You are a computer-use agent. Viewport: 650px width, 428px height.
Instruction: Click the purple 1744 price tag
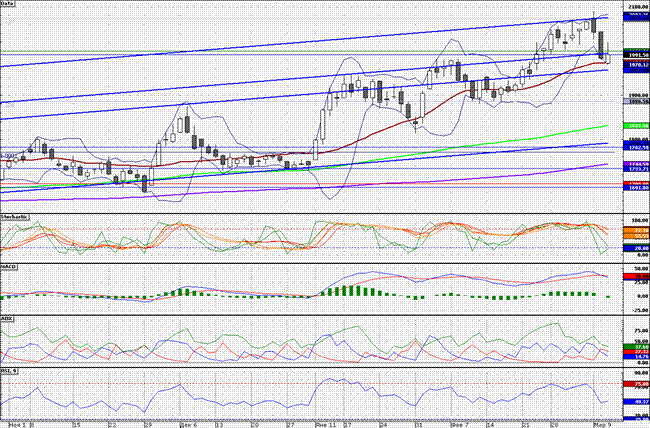634,164
